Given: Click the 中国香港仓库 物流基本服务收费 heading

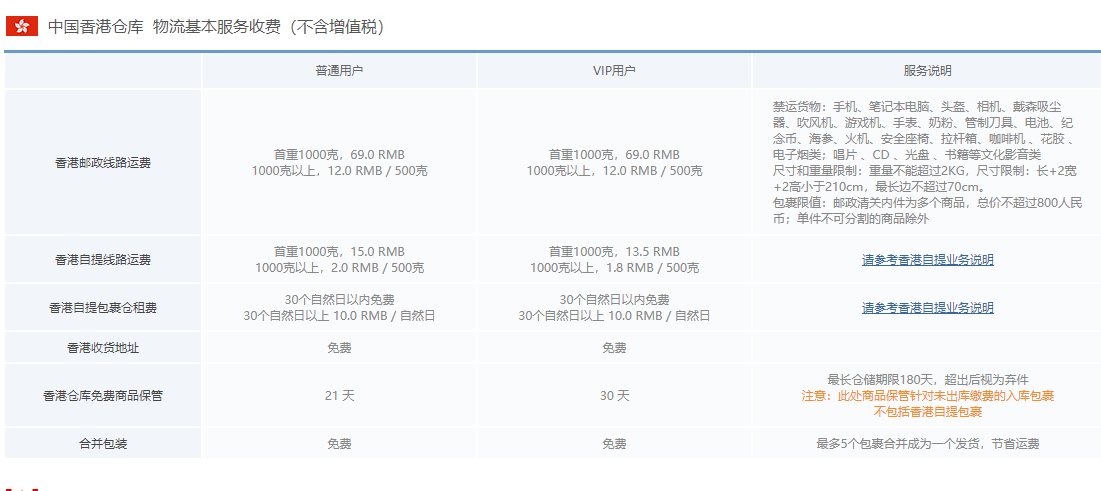Looking at the screenshot, I should [217, 27].
